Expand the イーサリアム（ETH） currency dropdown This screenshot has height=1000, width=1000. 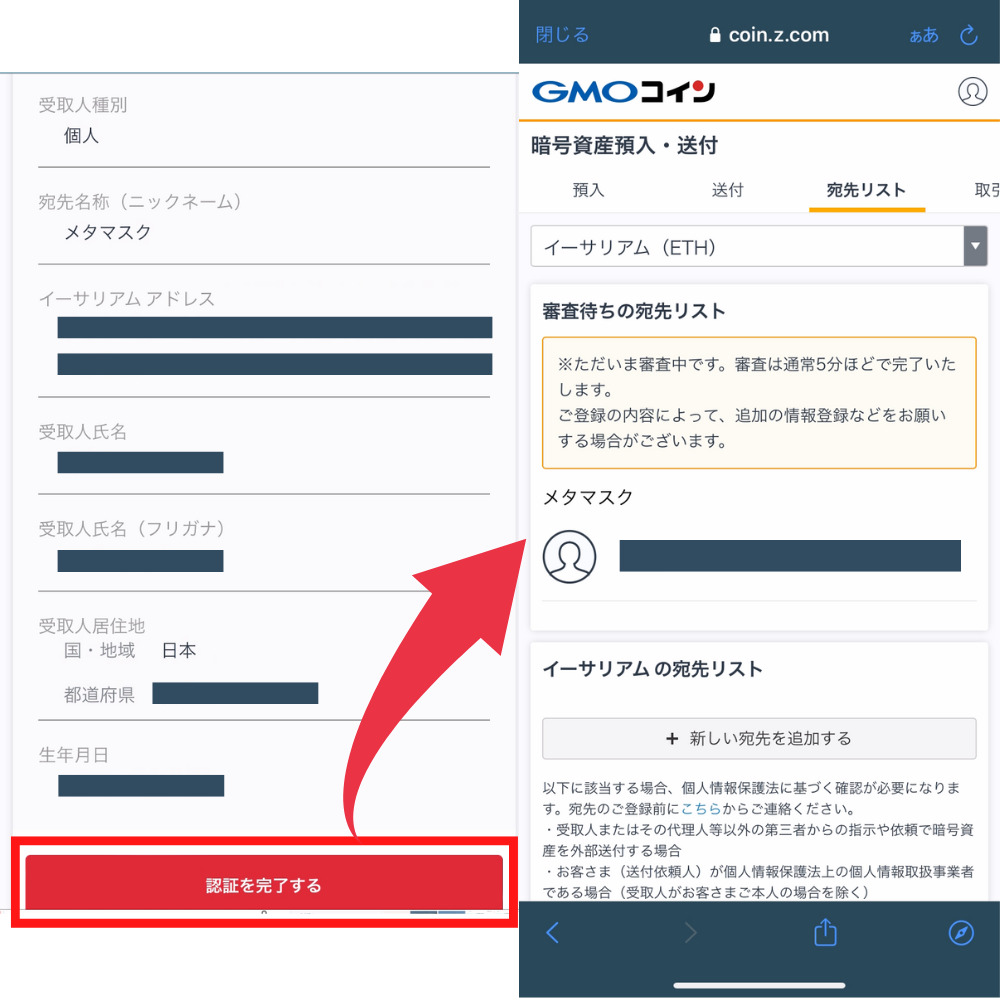(x=758, y=246)
